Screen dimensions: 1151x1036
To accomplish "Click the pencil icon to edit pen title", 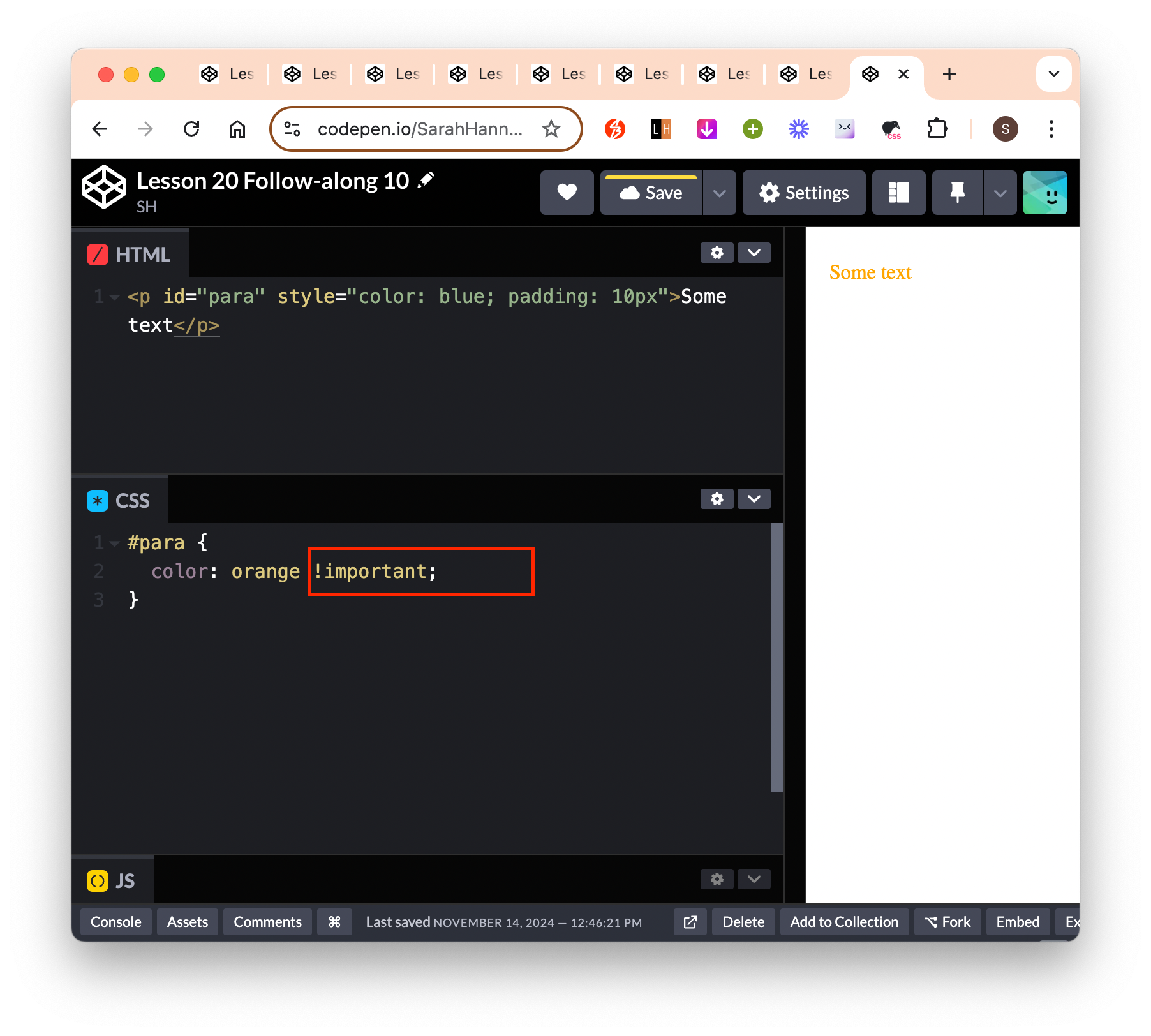I will [426, 181].
